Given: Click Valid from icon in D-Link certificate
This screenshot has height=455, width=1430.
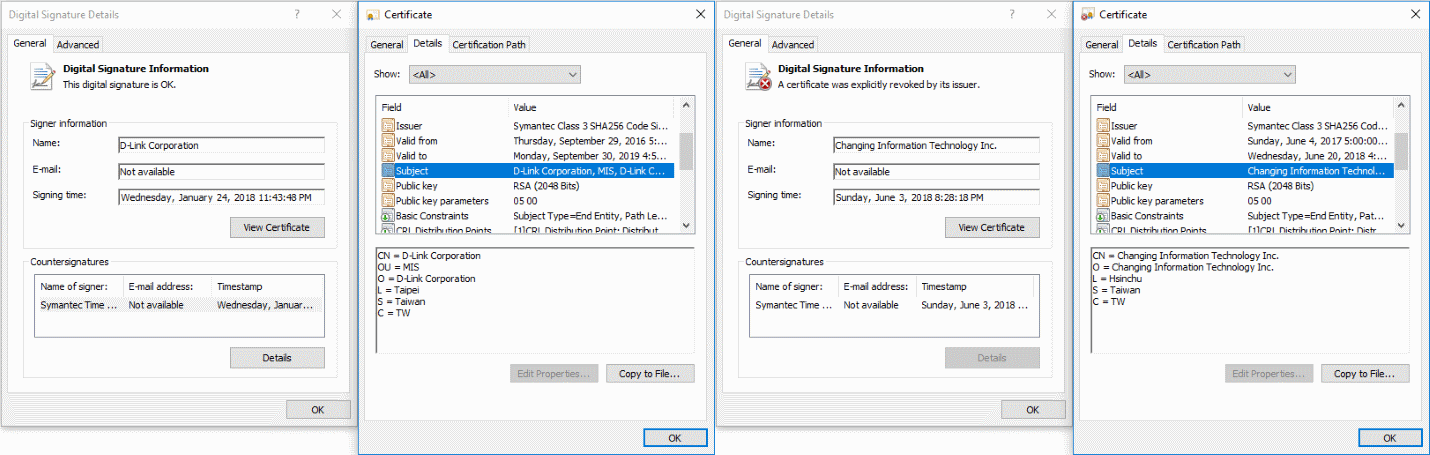Looking at the screenshot, I should [x=388, y=141].
